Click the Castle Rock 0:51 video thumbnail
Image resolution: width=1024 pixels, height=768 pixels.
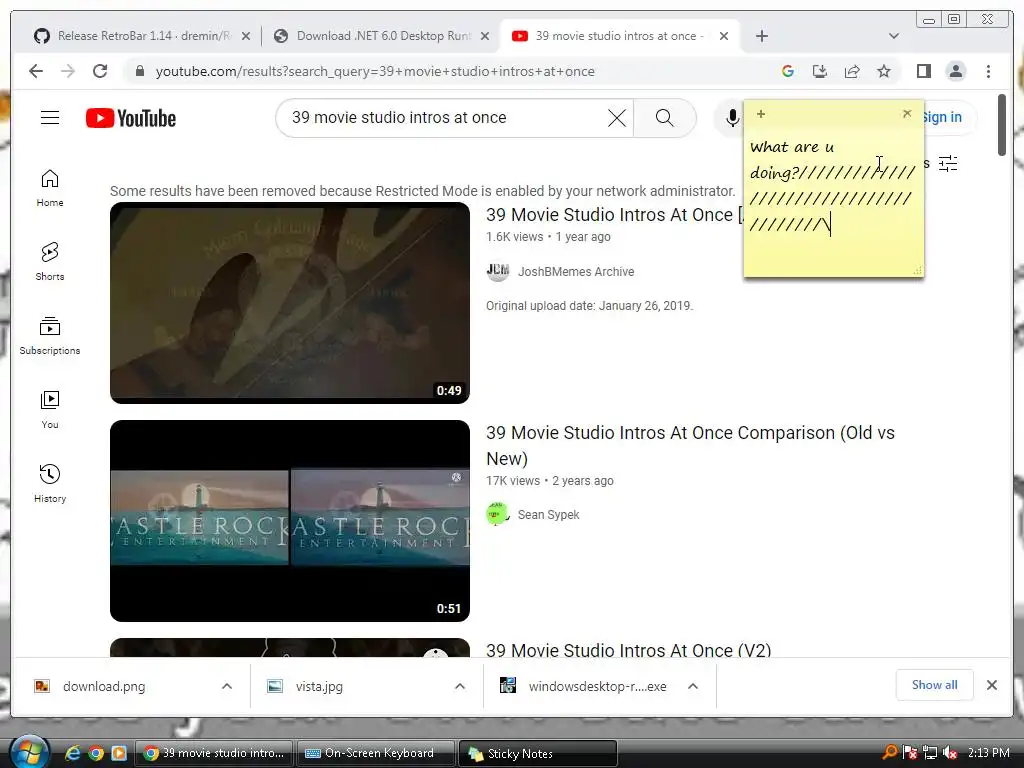pyautogui.click(x=289, y=520)
